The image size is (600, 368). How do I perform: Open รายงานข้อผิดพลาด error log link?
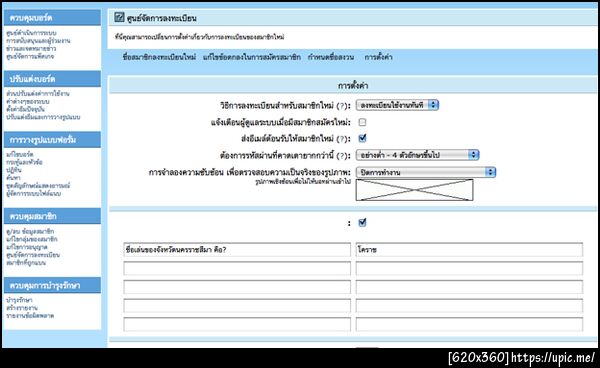pos(30,316)
